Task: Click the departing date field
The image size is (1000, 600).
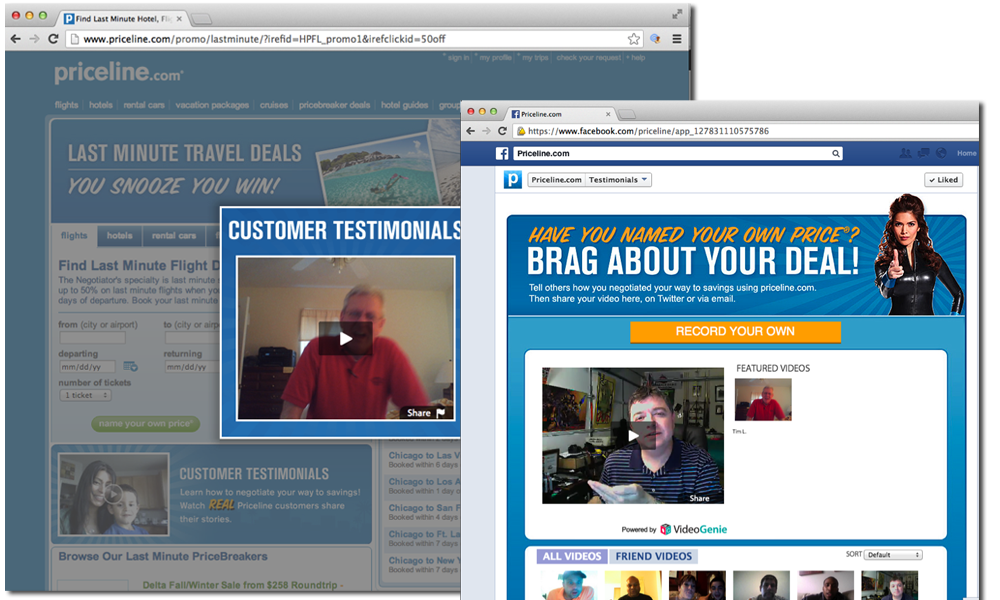Action: pos(87,367)
